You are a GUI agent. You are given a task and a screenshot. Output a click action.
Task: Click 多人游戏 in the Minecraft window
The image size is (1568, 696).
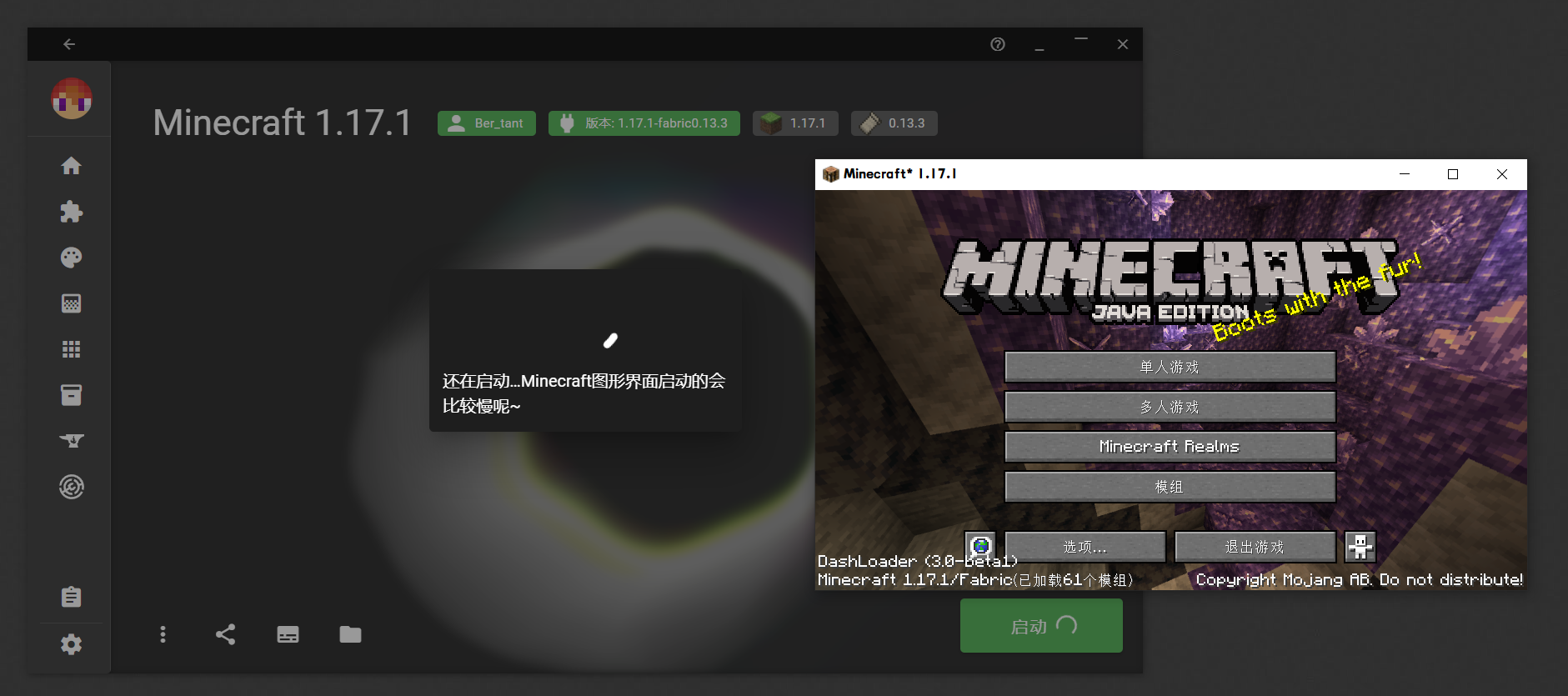[x=1170, y=407]
